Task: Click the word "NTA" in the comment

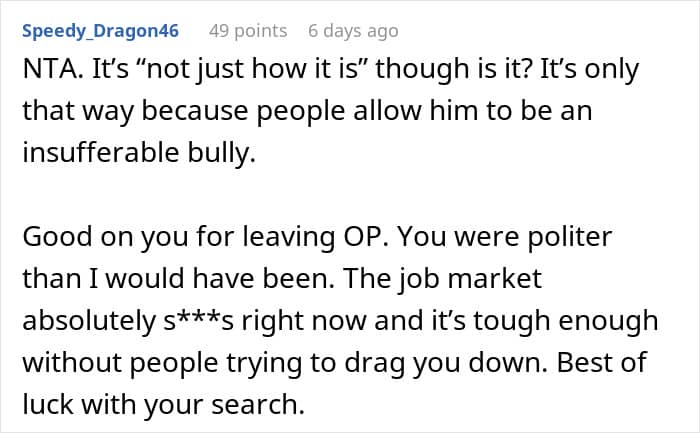Action: [46, 70]
